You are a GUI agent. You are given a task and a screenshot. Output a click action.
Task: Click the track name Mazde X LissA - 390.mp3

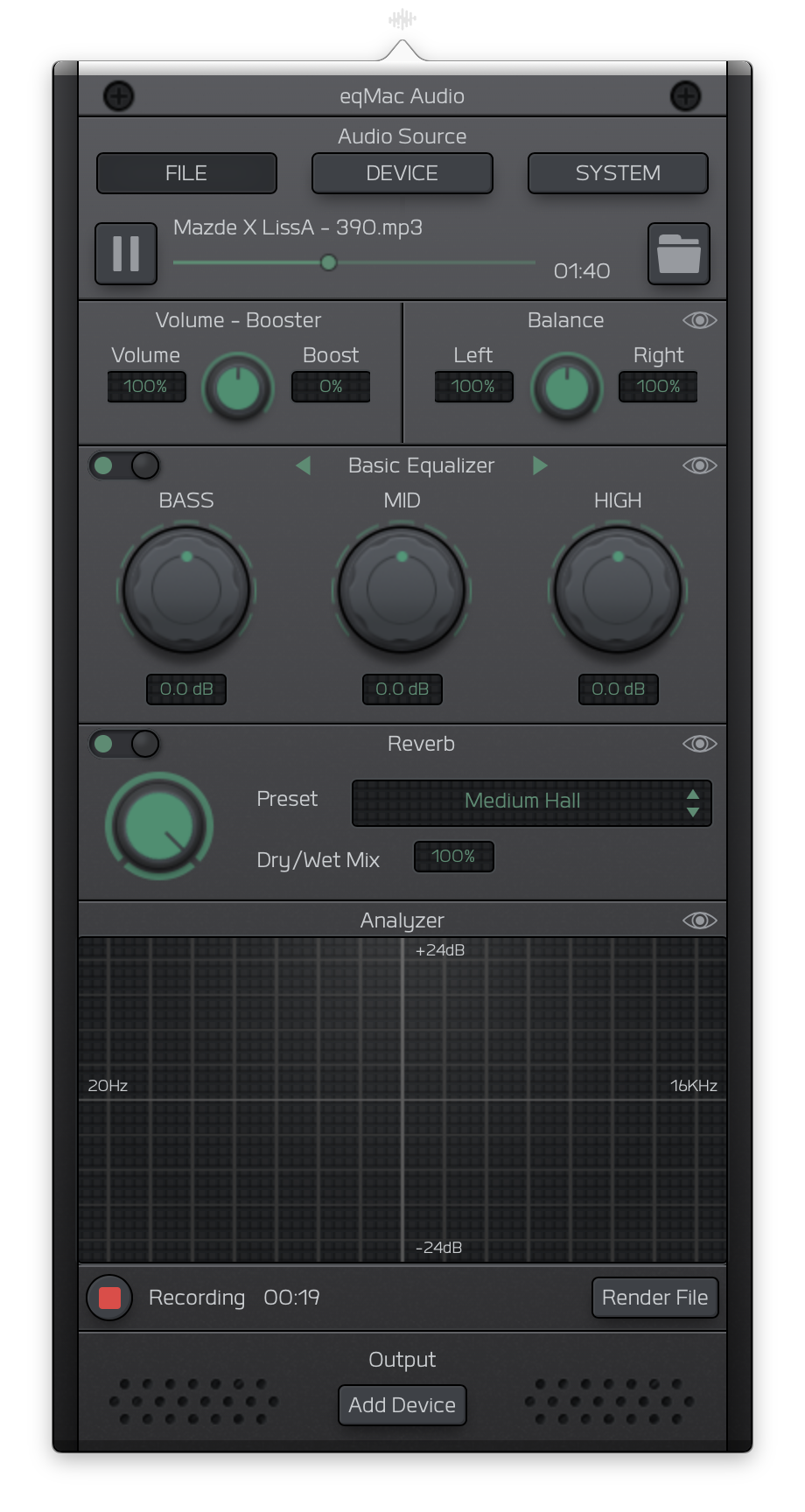[297, 227]
